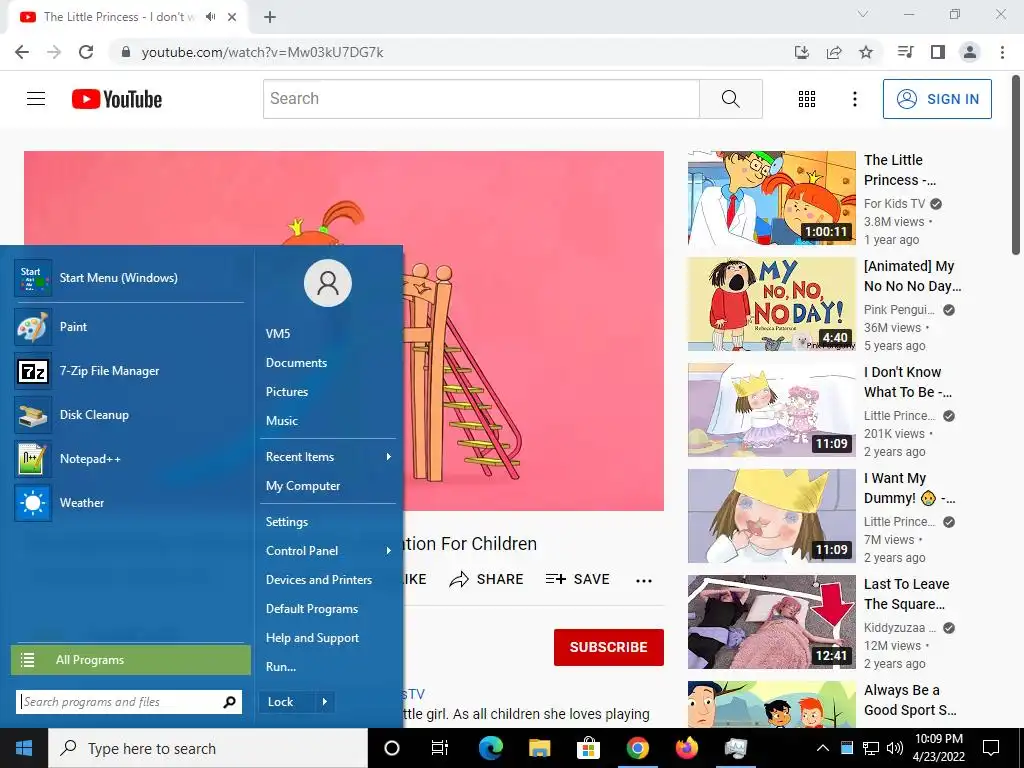Viewport: 1024px width, 768px height.
Task: Click the search magnifier button on YouTube
Action: click(731, 99)
